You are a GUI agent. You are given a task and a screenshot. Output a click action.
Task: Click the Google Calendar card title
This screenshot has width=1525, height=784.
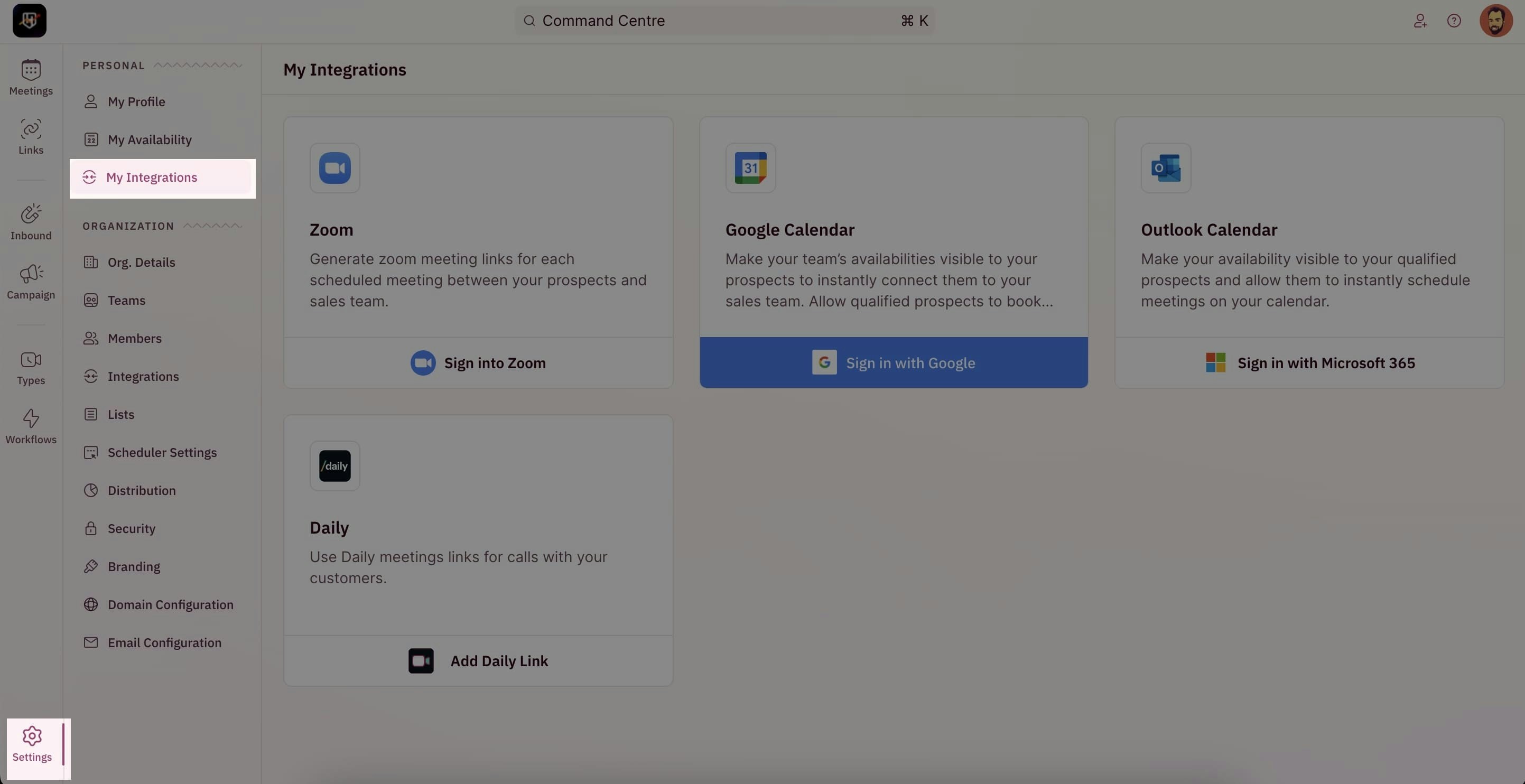[790, 230]
